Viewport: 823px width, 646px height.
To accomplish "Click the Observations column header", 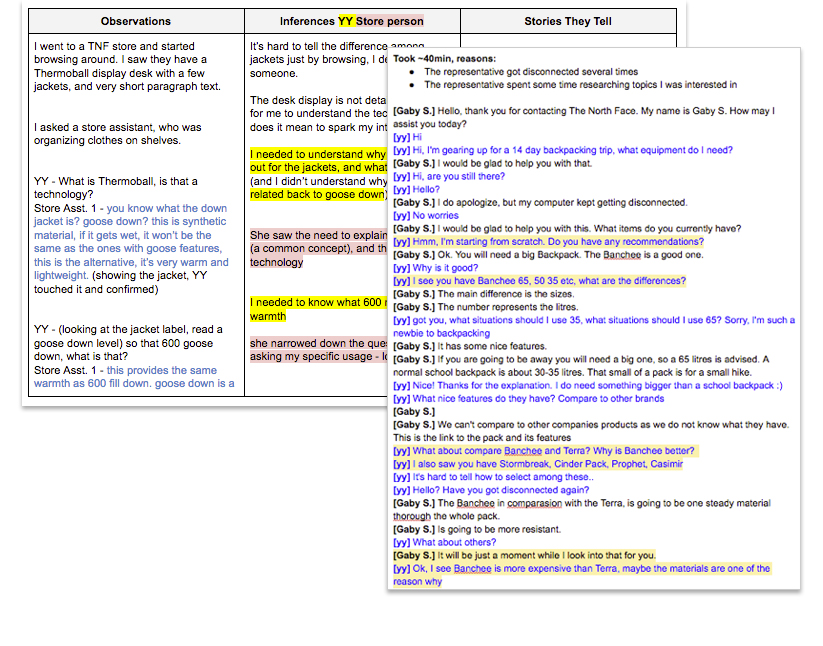I will click(136, 22).
